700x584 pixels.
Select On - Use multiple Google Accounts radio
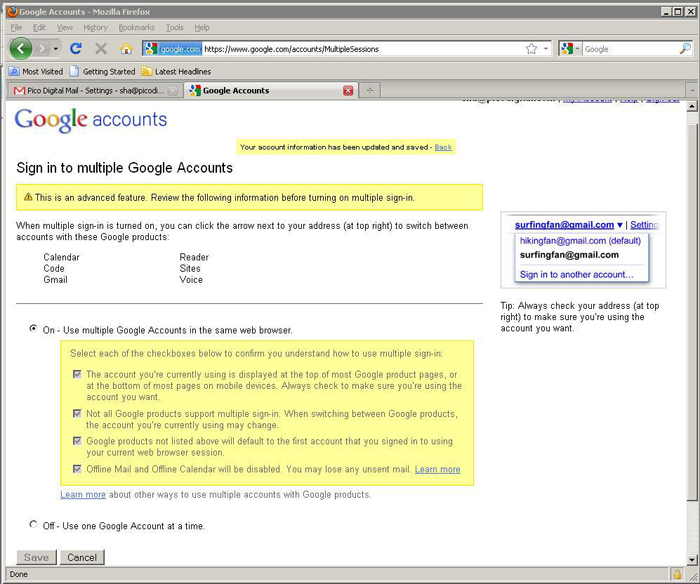point(33,328)
